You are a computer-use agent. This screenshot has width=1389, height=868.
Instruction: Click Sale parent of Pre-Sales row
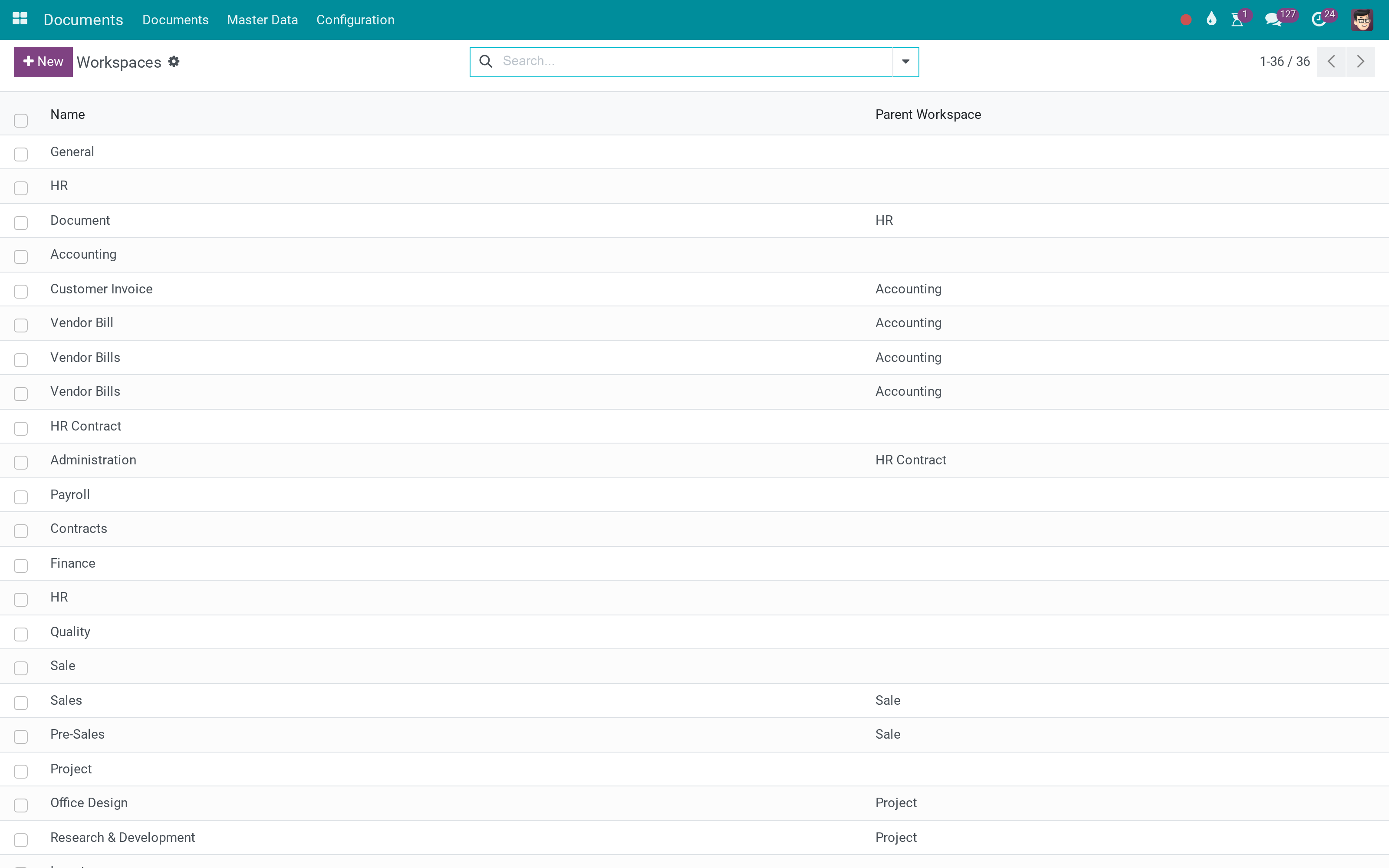click(x=888, y=734)
